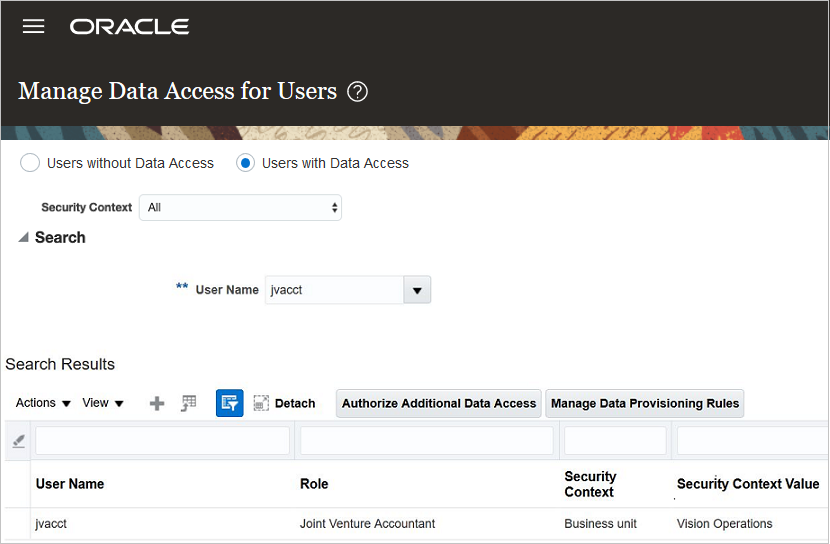Click the Role column filter field

pos(427,441)
